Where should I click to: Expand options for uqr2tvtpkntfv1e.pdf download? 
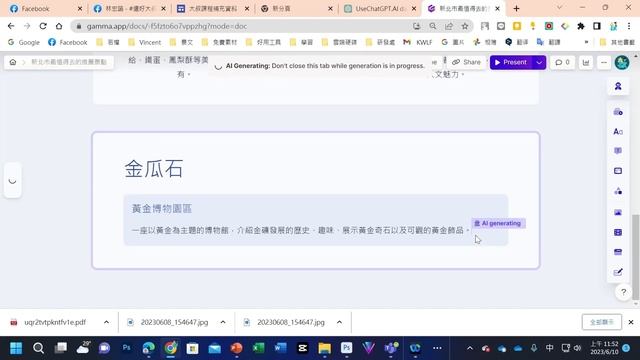(x=107, y=322)
